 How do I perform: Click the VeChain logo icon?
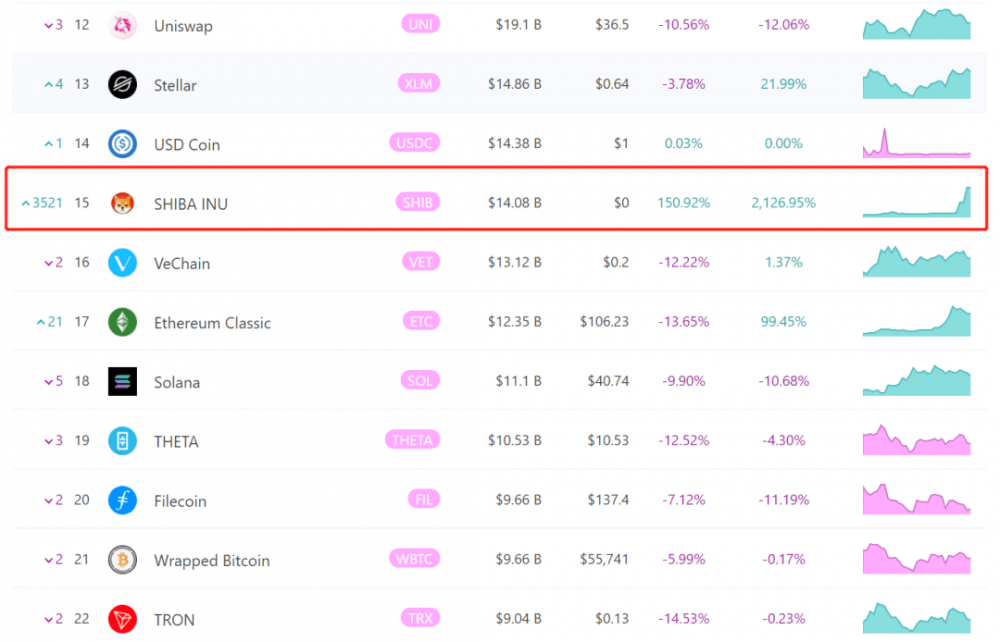(x=122, y=263)
